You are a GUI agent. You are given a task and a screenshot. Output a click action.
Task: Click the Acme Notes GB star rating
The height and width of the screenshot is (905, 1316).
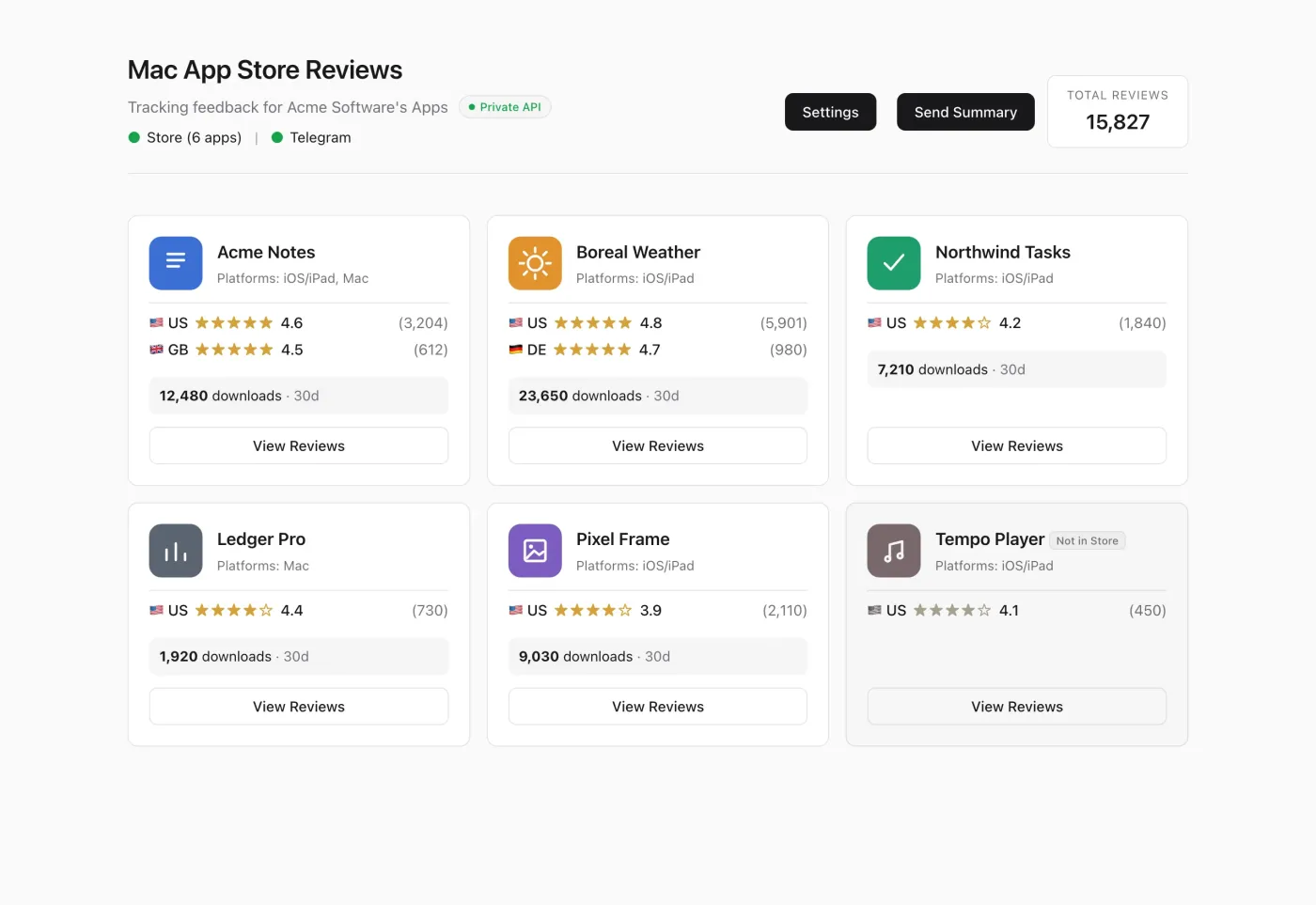pyautogui.click(x=234, y=350)
